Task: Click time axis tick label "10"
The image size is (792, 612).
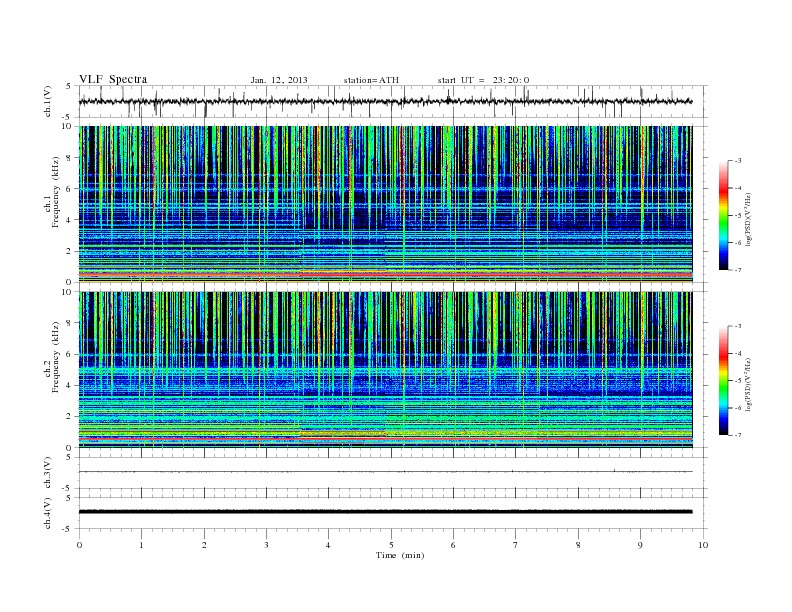Action: (x=703, y=545)
